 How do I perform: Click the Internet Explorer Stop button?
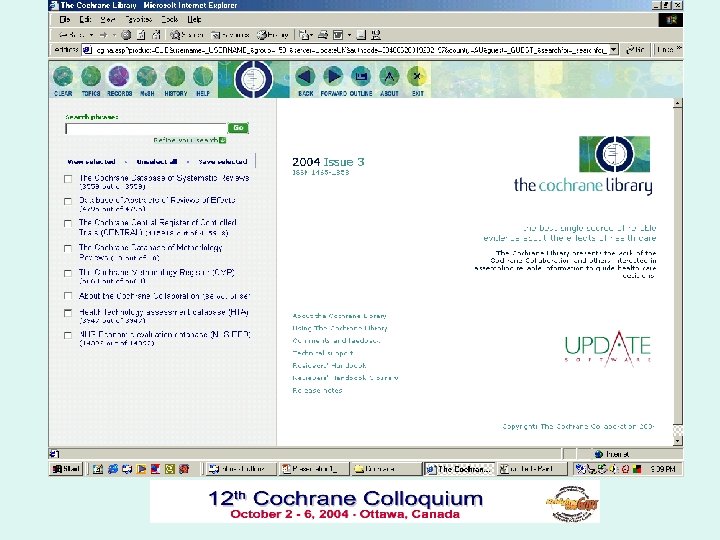pyautogui.click(x=126, y=35)
